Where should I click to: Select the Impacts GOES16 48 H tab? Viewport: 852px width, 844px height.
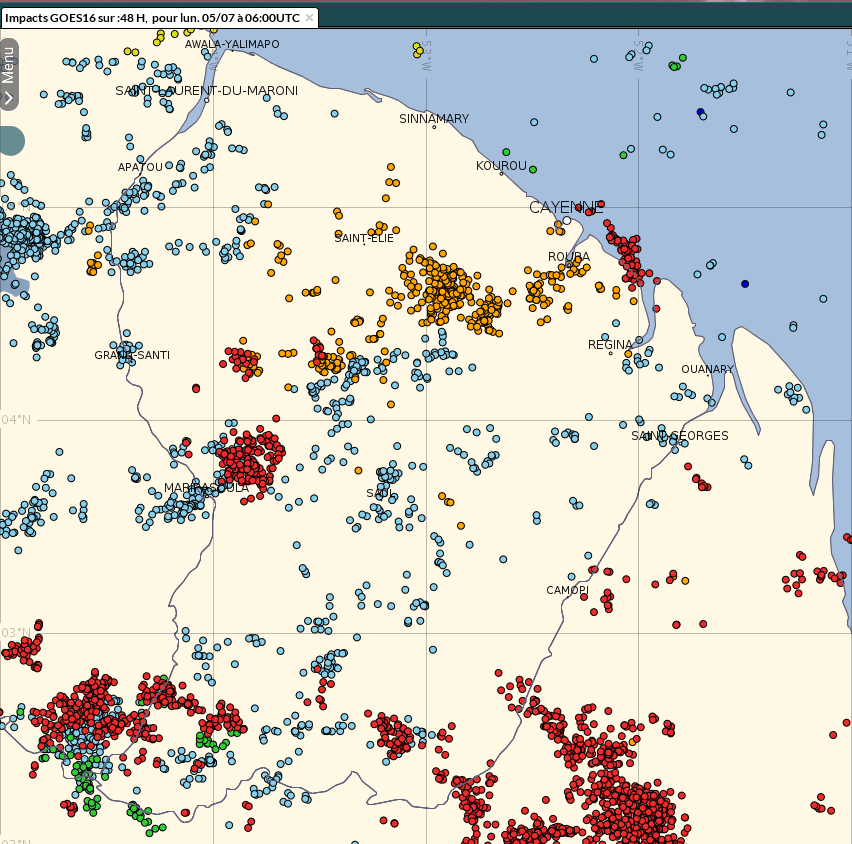pos(151,18)
